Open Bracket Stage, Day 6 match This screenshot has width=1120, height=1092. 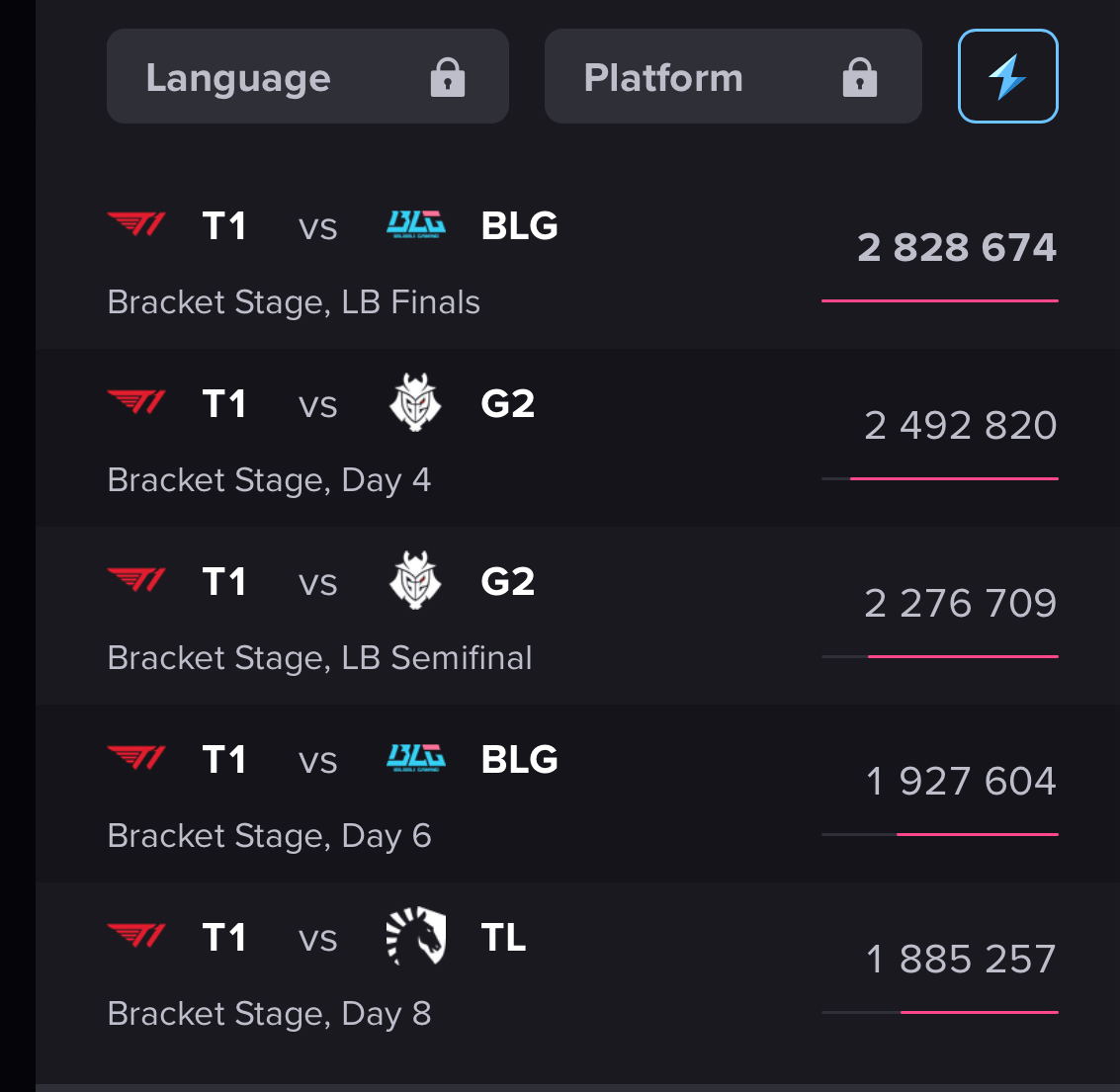click(577, 794)
